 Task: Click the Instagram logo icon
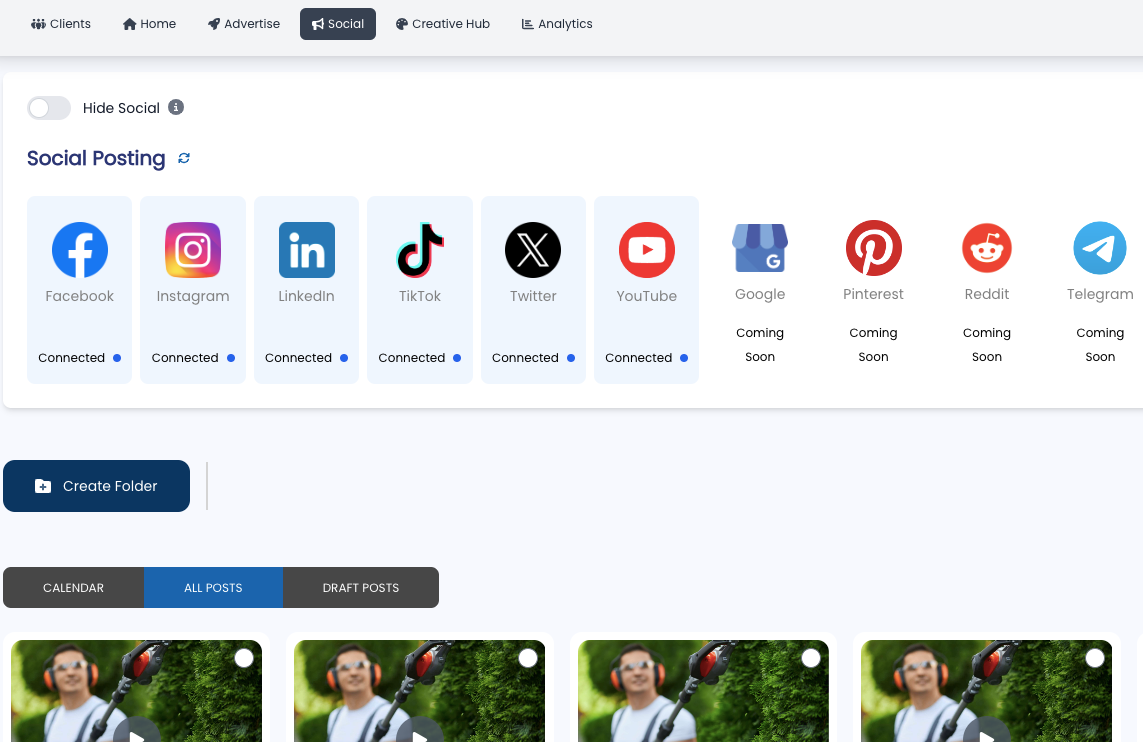click(x=193, y=250)
